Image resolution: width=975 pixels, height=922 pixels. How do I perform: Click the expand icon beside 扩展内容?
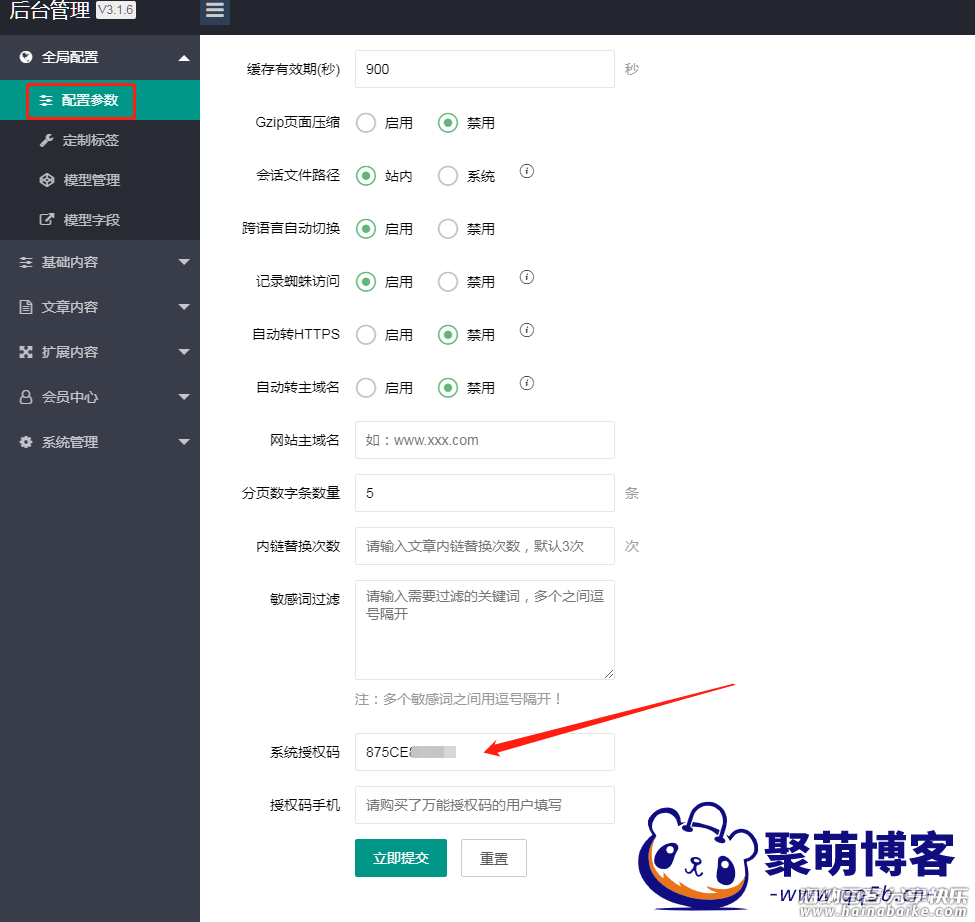[25, 352]
